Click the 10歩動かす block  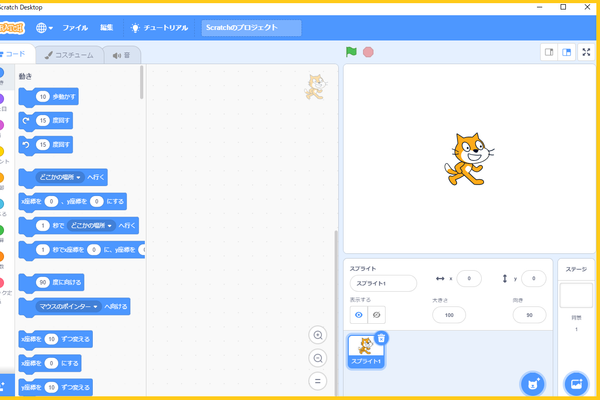(49, 97)
